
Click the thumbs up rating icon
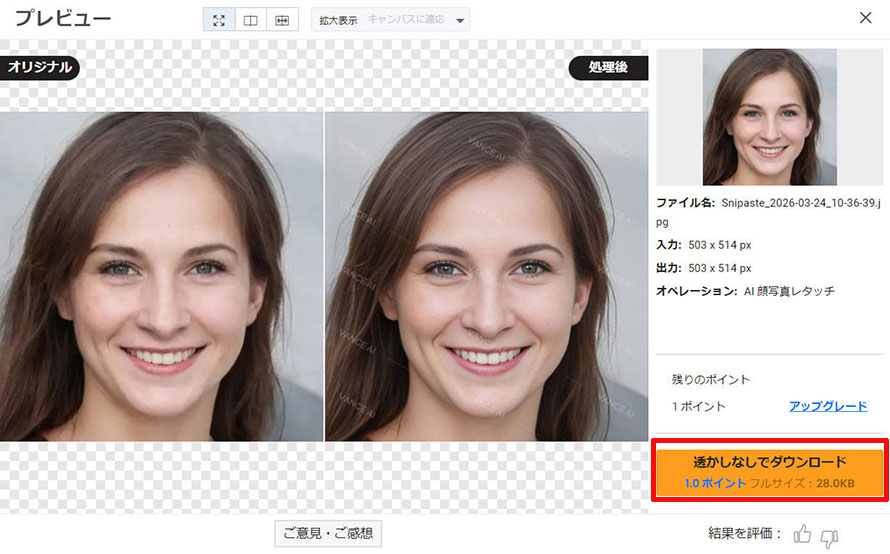click(802, 534)
